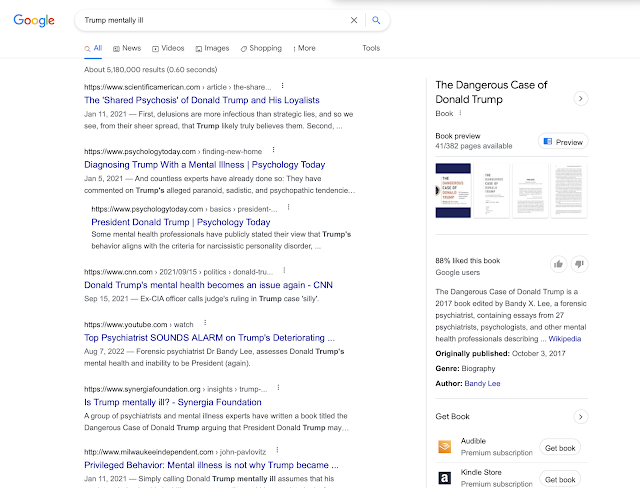Open 'Top Psychiatrist SOUNDS ALARM' video link

(209, 337)
